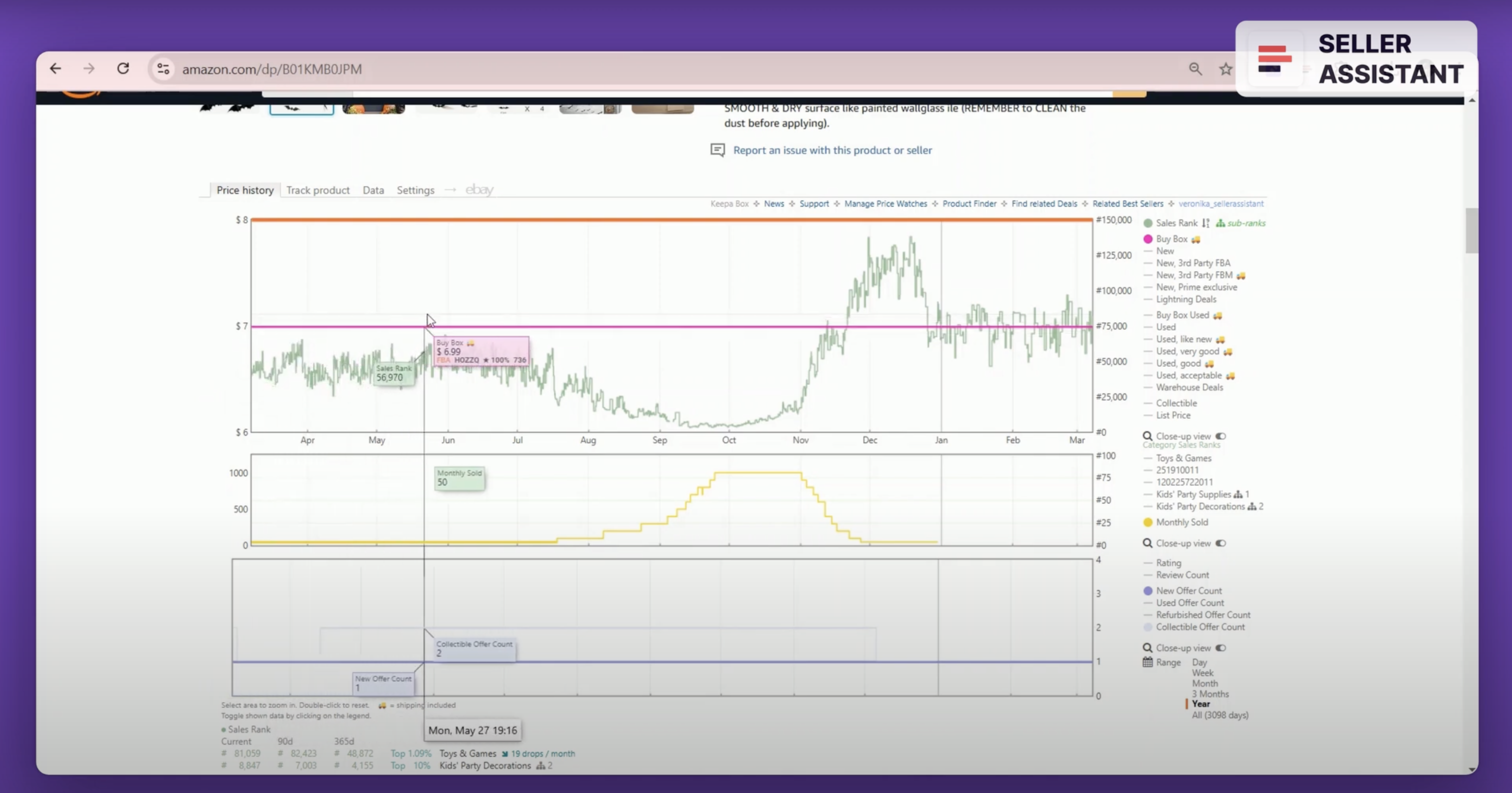Open browser zoom magnifier icon
The height and width of the screenshot is (793, 1512).
click(1195, 69)
